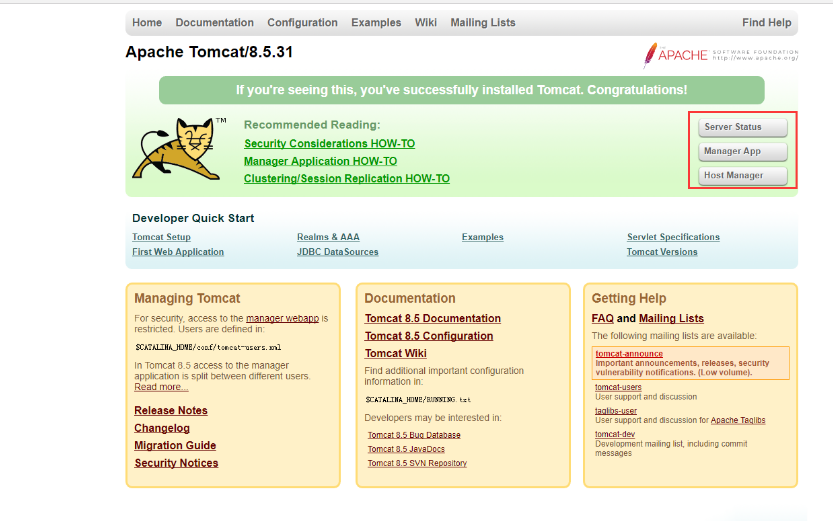The height and width of the screenshot is (521, 833).
Task: Click the $CATALINA_HOME/conf/tomcat-users.xml path text
Action: pos(208,347)
